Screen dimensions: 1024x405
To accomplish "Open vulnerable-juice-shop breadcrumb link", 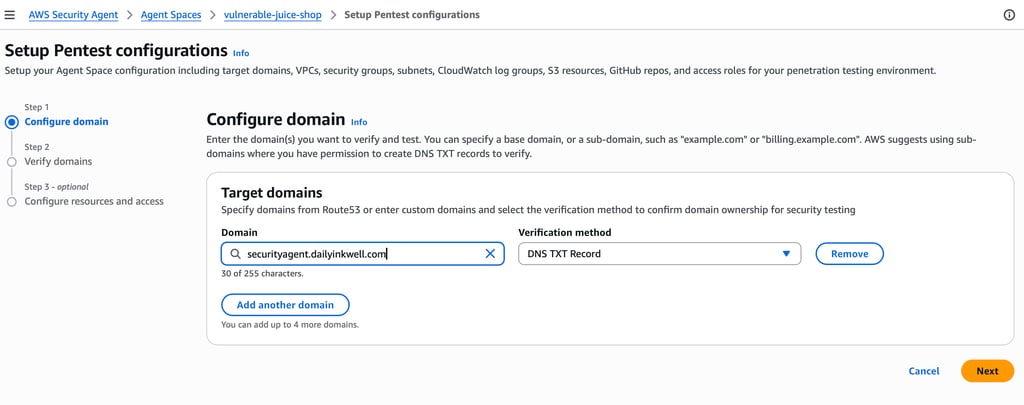I will (x=272, y=15).
